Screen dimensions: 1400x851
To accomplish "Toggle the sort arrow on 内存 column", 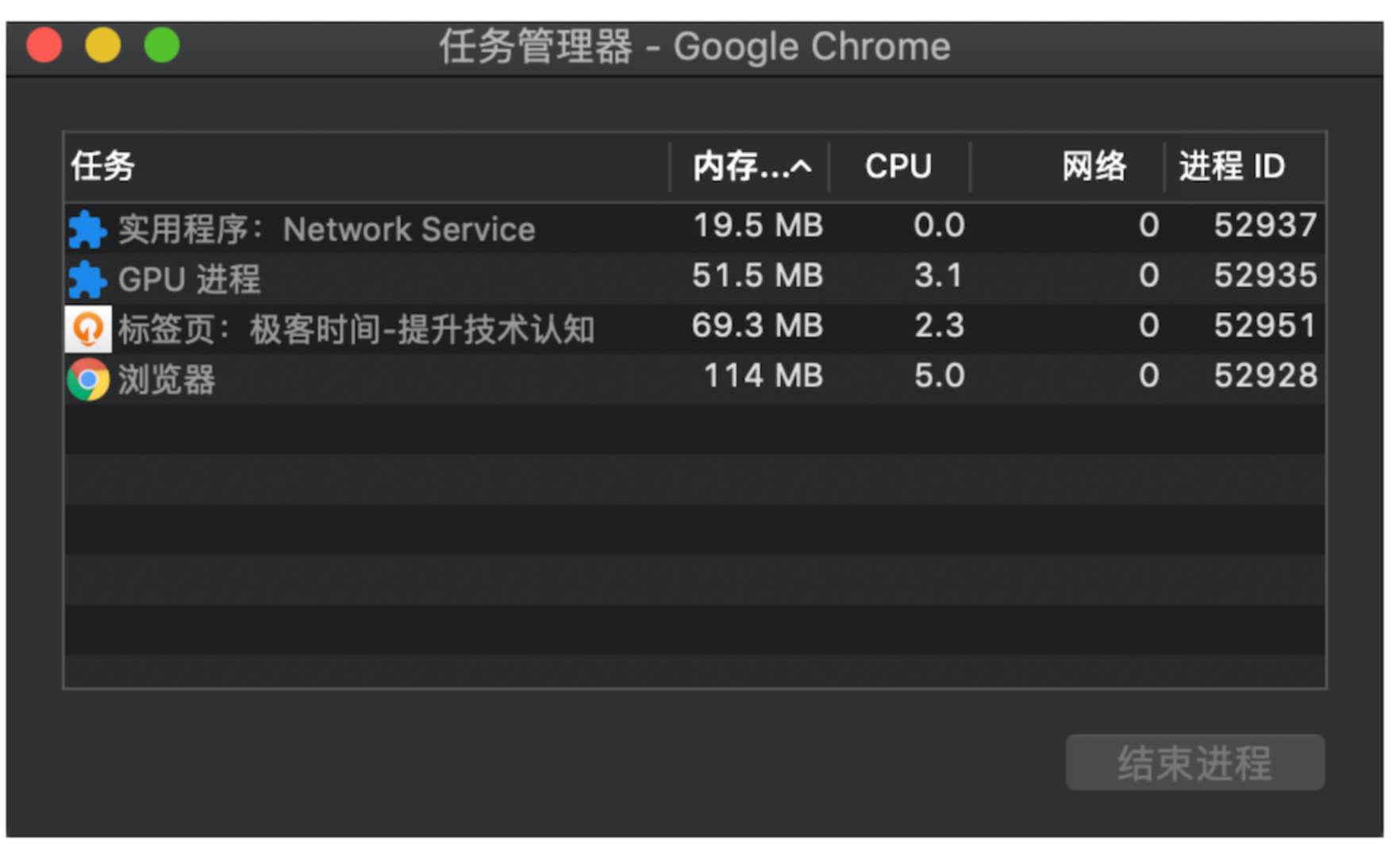I will click(802, 167).
